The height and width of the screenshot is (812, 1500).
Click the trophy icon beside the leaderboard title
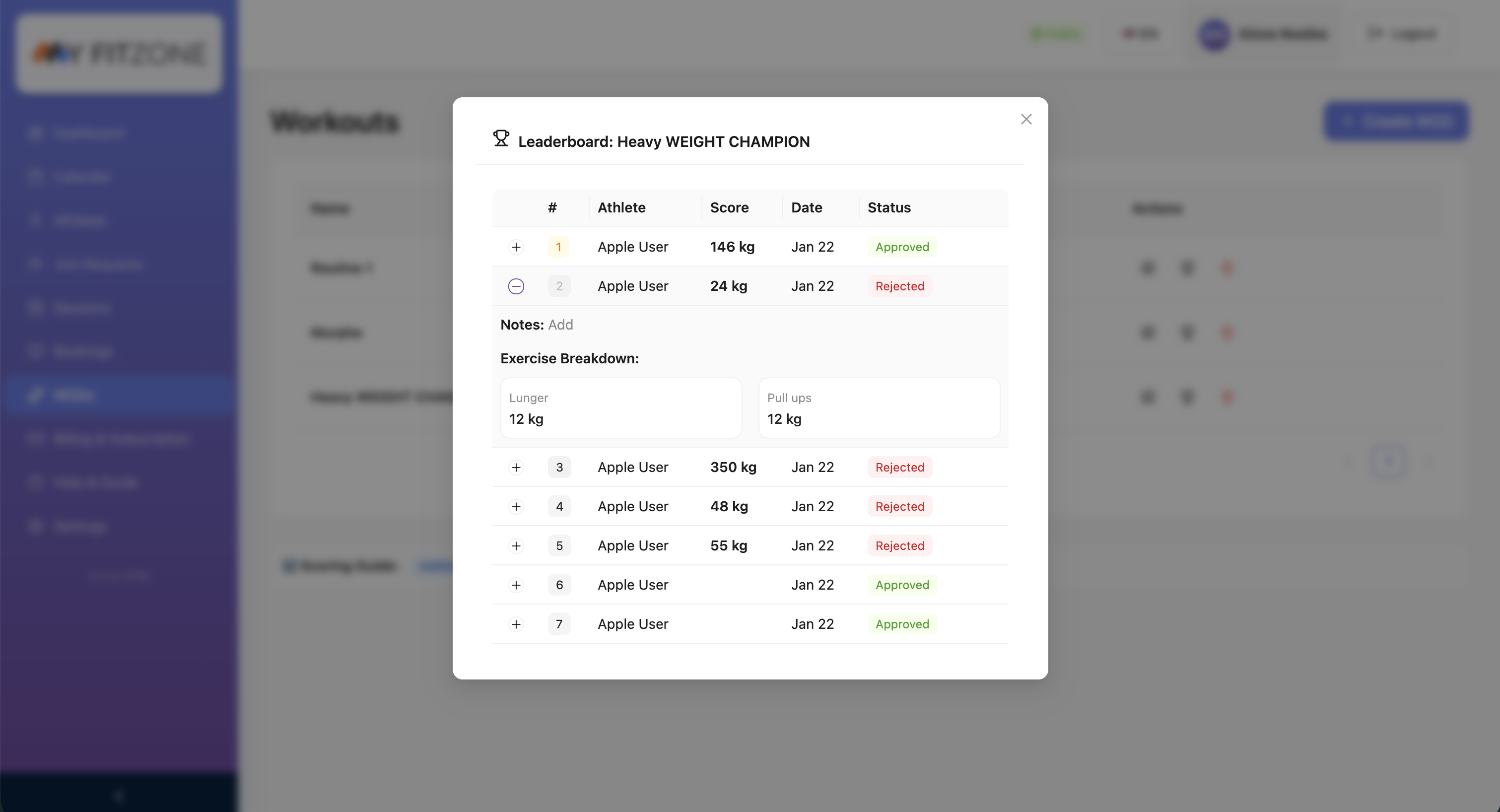[x=501, y=139]
